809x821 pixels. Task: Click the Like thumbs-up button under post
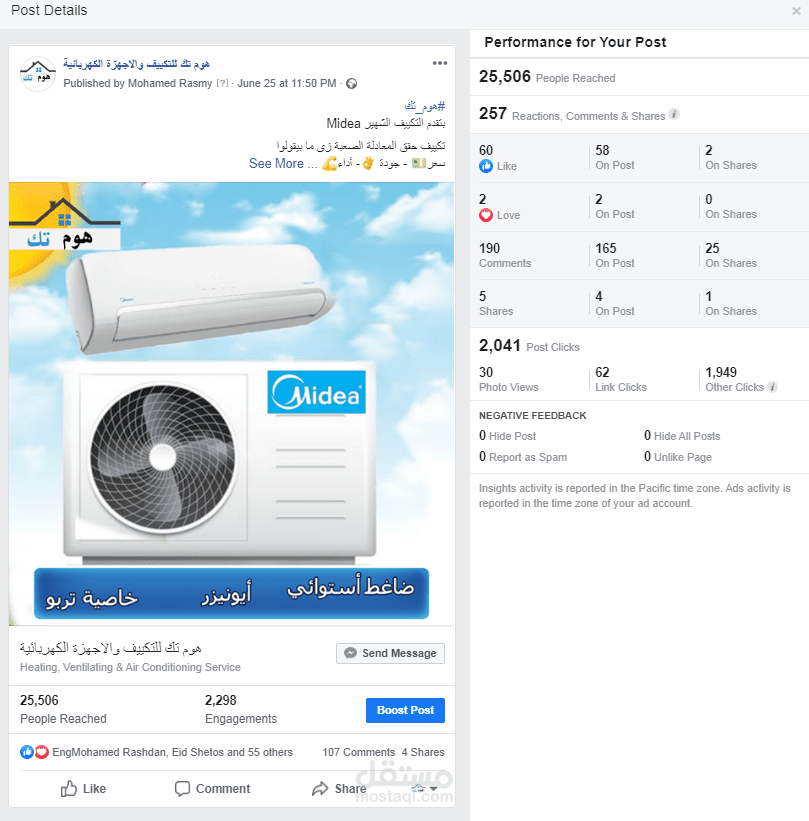[x=83, y=789]
